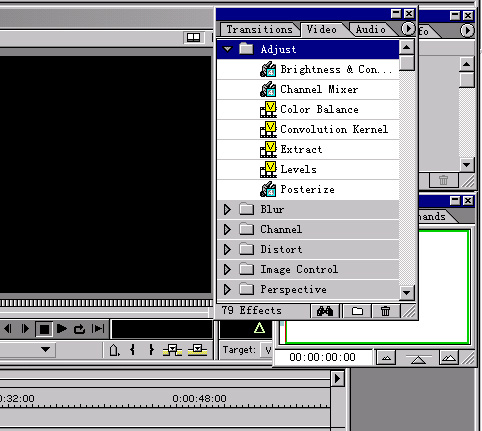Viewport: 482px width, 431px height.
Task: Click the effects list scroll down arrow
Action: 407,293
